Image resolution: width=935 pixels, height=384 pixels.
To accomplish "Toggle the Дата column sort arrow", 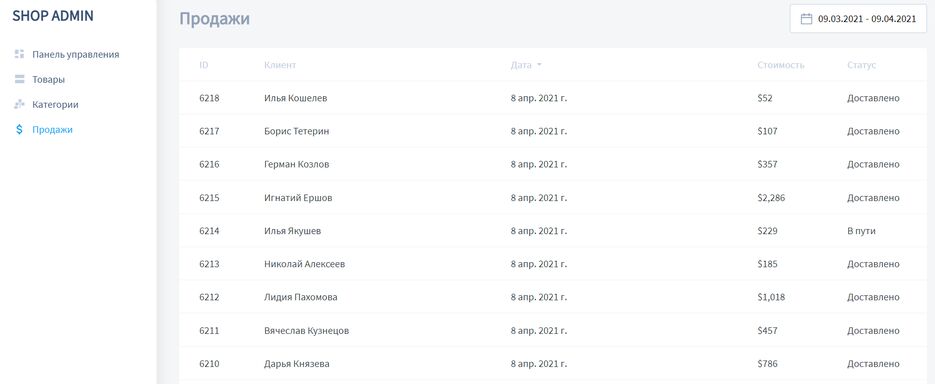I will pos(539,65).
